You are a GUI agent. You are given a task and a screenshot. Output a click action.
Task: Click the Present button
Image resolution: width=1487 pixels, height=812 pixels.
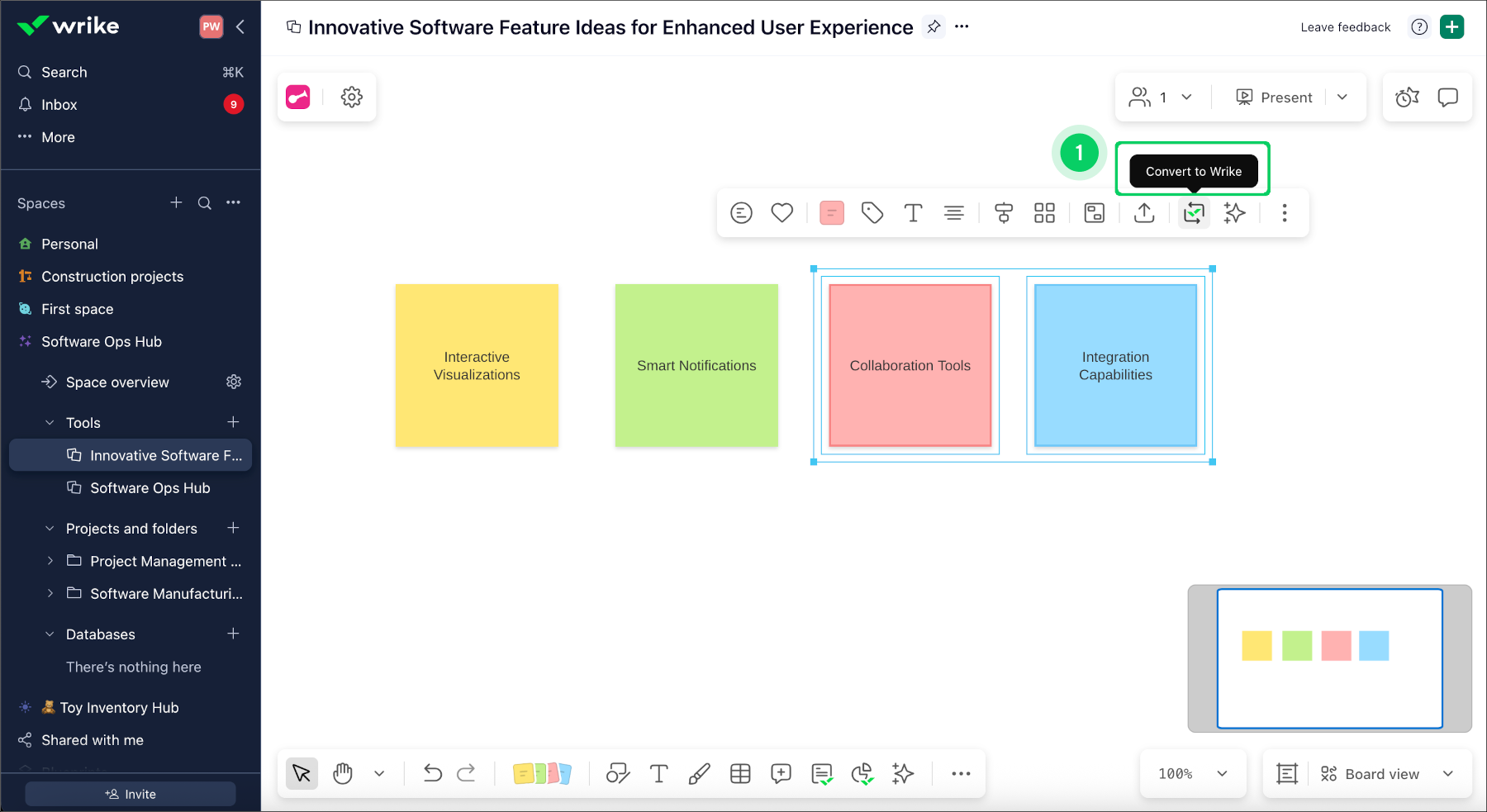pos(1274,97)
